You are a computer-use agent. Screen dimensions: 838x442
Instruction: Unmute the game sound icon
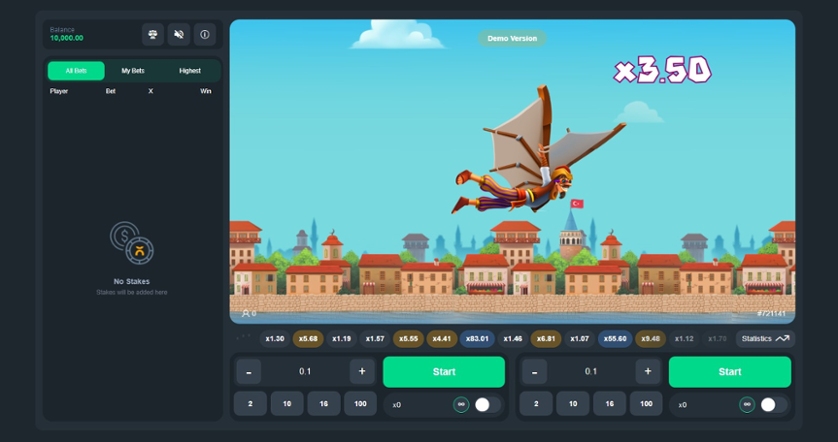(179, 34)
